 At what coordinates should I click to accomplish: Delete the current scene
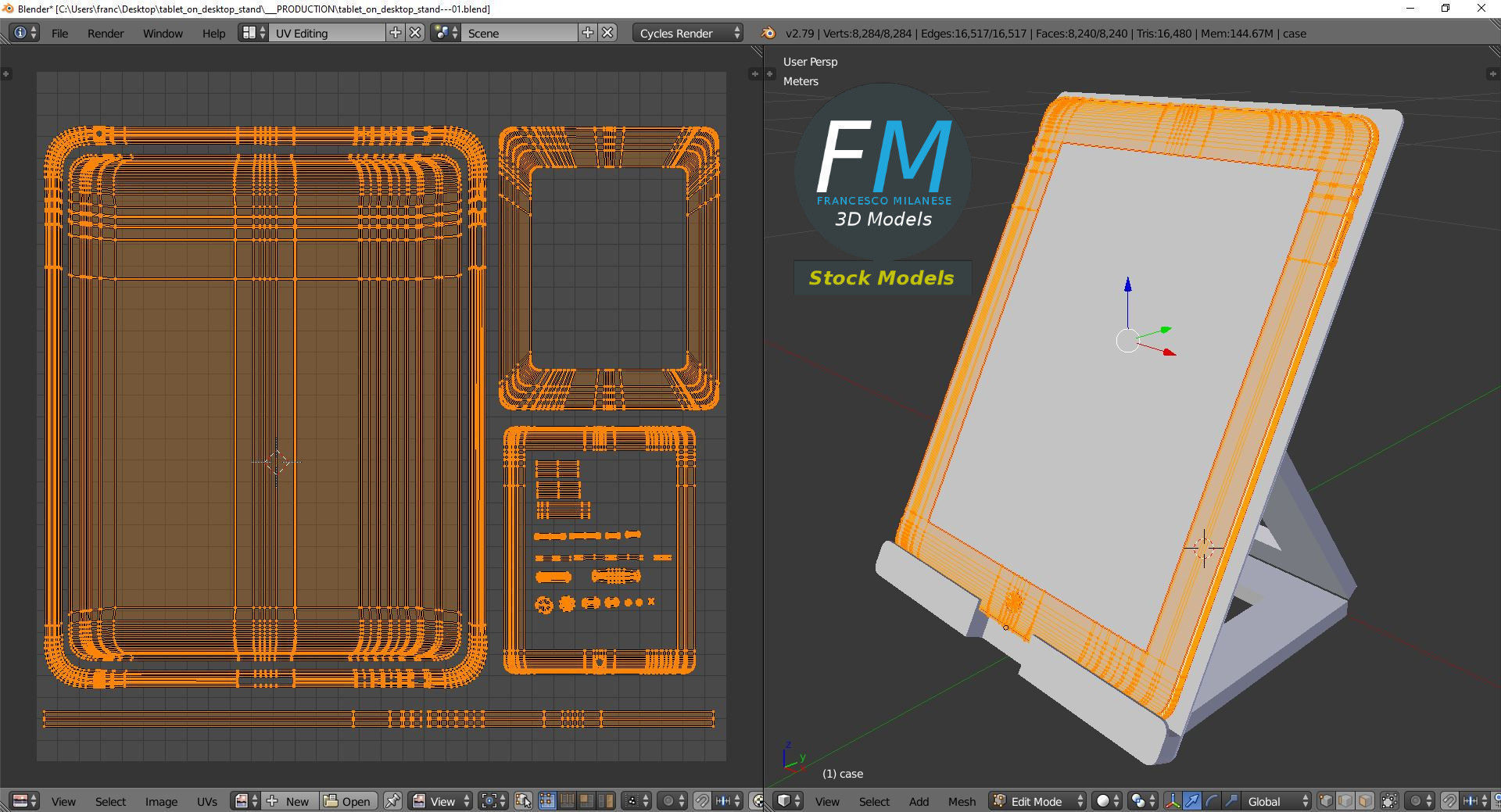[x=608, y=33]
